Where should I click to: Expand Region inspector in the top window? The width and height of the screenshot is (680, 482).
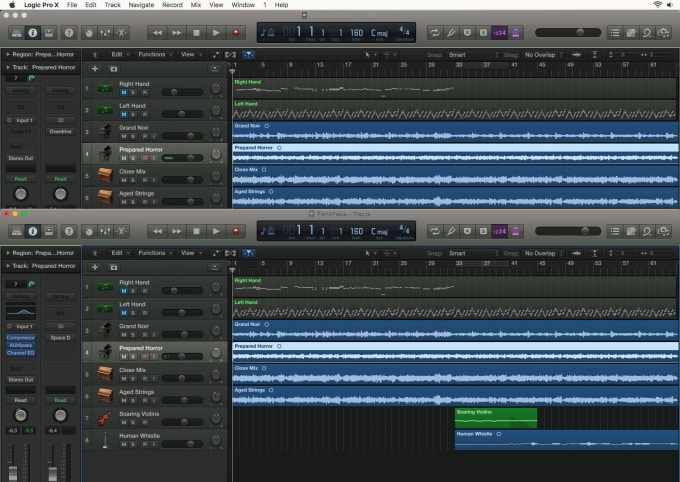coord(8,54)
